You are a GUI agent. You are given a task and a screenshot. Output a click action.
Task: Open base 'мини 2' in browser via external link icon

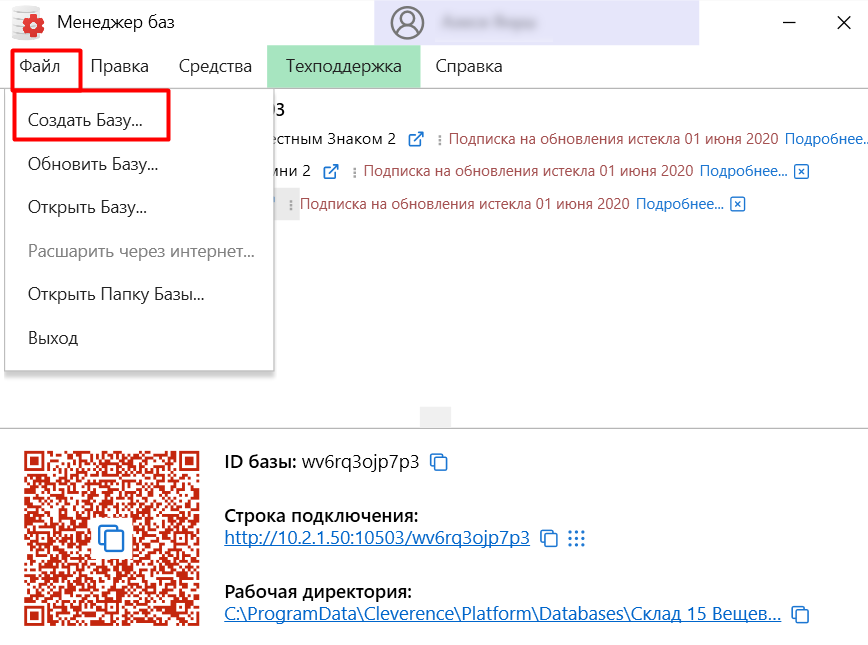click(331, 170)
